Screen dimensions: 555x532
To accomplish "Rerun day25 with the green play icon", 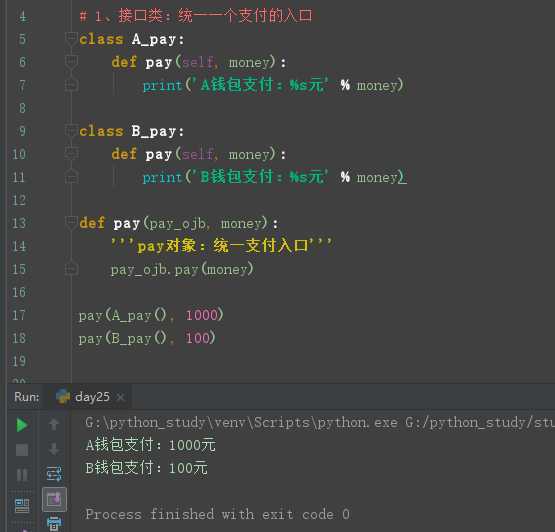I will click(22, 425).
